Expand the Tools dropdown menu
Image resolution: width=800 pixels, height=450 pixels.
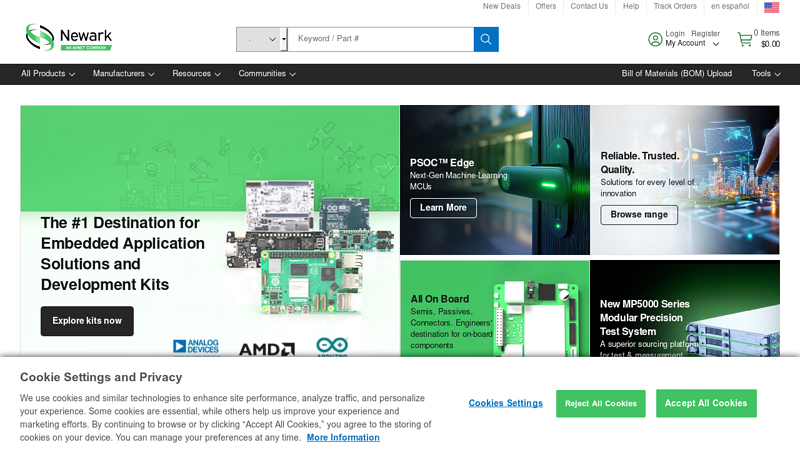click(766, 74)
